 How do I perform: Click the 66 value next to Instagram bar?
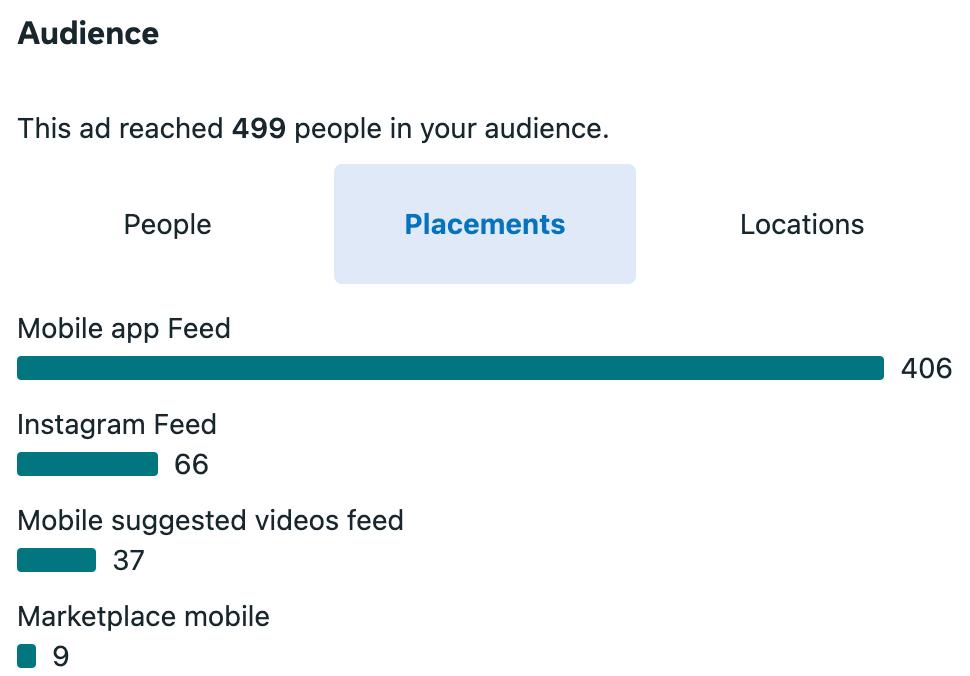click(x=191, y=464)
